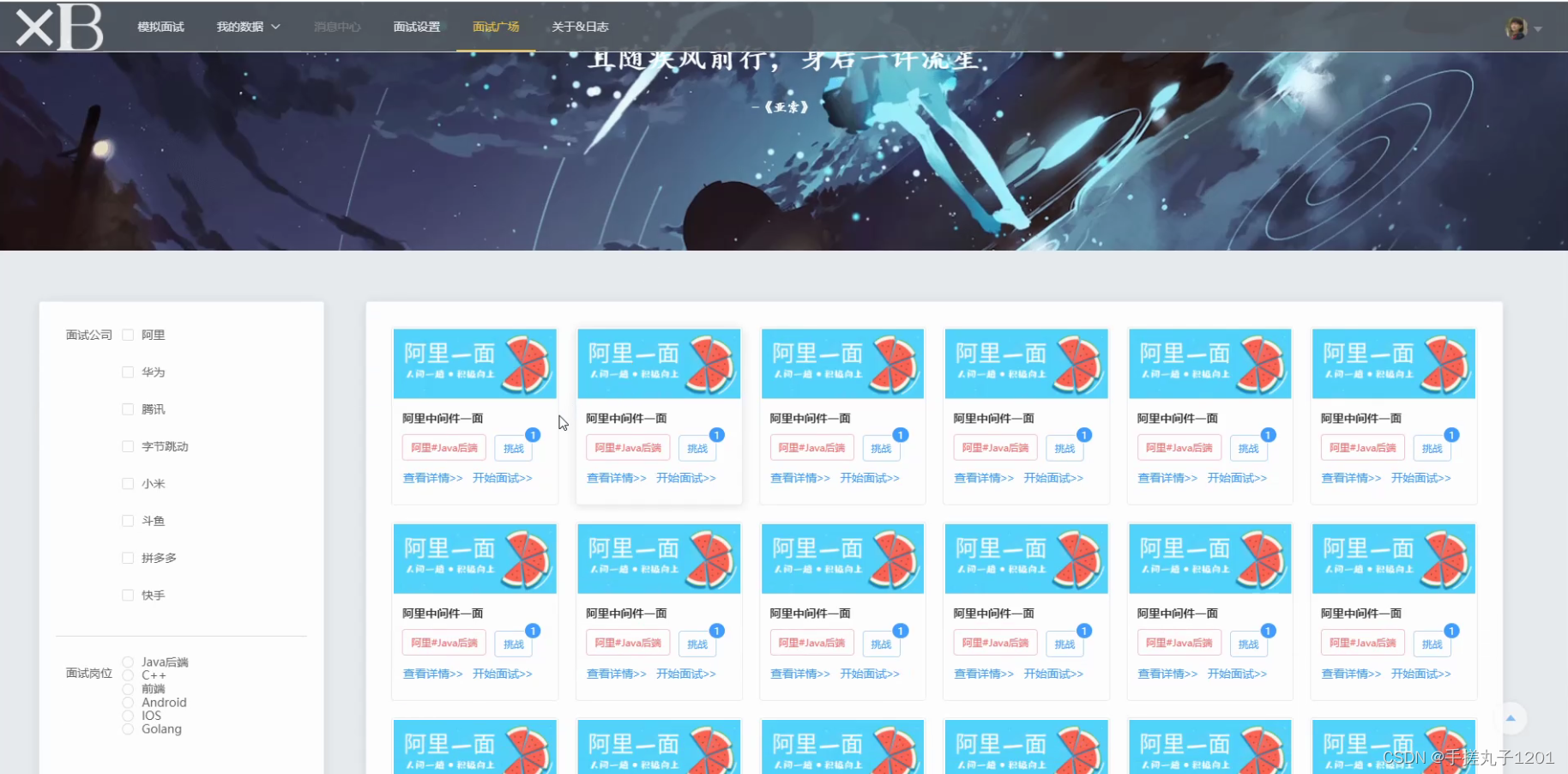
Task: Click 挑战 tag on third card, second row
Action: pyautogui.click(x=881, y=644)
